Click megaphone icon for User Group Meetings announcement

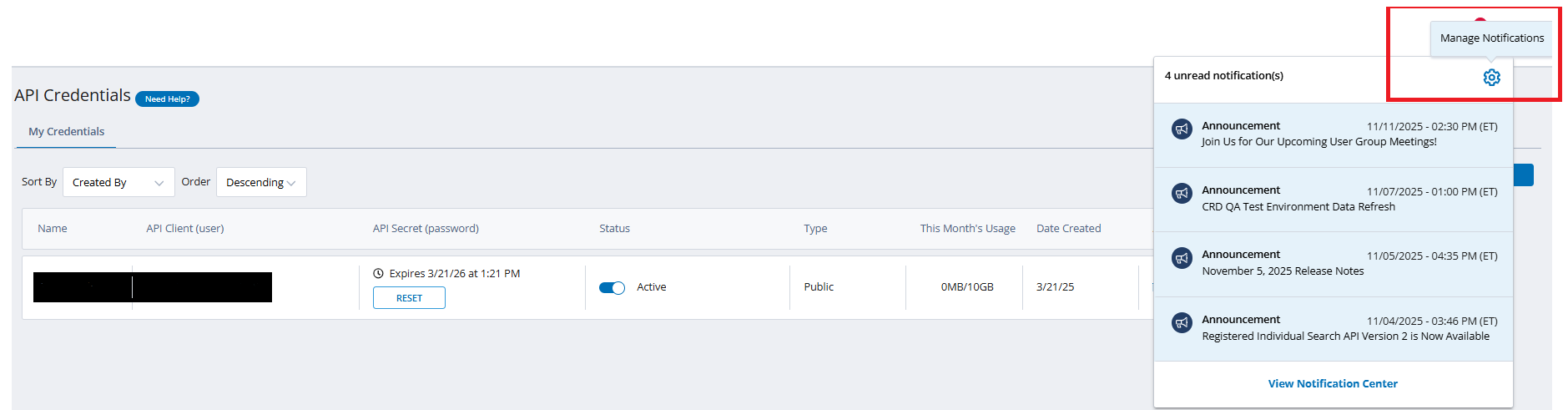pyautogui.click(x=1181, y=129)
